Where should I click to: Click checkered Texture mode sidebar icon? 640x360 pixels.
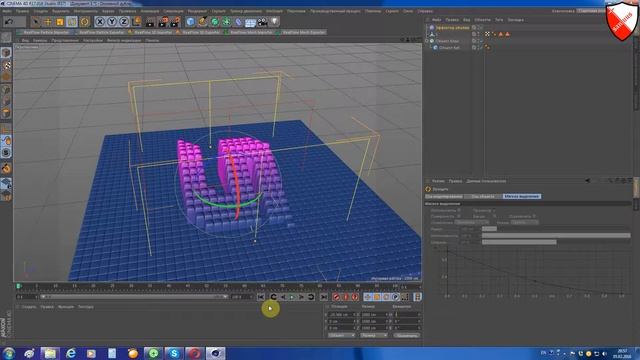pyautogui.click(x=6, y=65)
